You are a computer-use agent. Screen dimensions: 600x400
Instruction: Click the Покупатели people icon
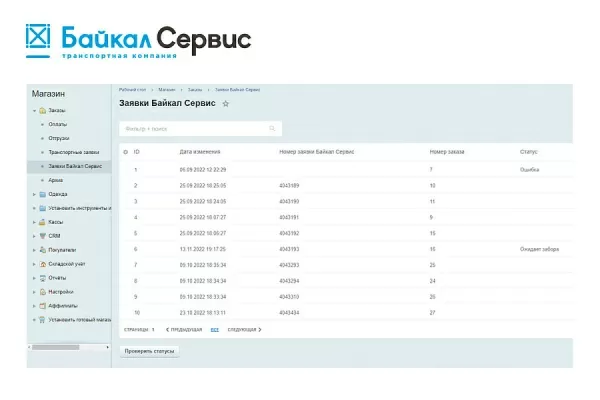(42, 250)
